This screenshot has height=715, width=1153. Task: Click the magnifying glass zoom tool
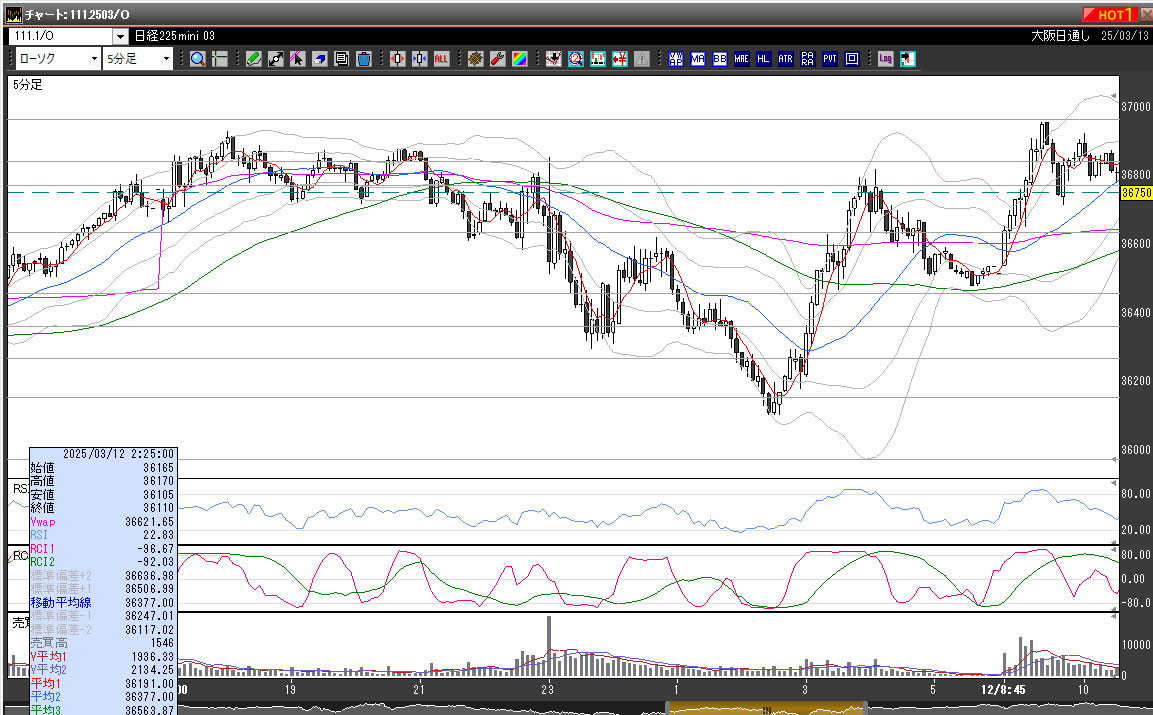click(x=197, y=59)
